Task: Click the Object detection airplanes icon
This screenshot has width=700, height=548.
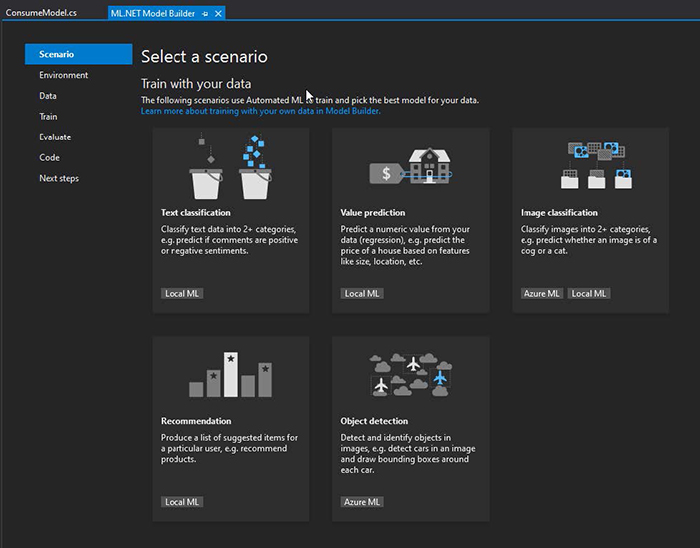Action: pos(410,375)
